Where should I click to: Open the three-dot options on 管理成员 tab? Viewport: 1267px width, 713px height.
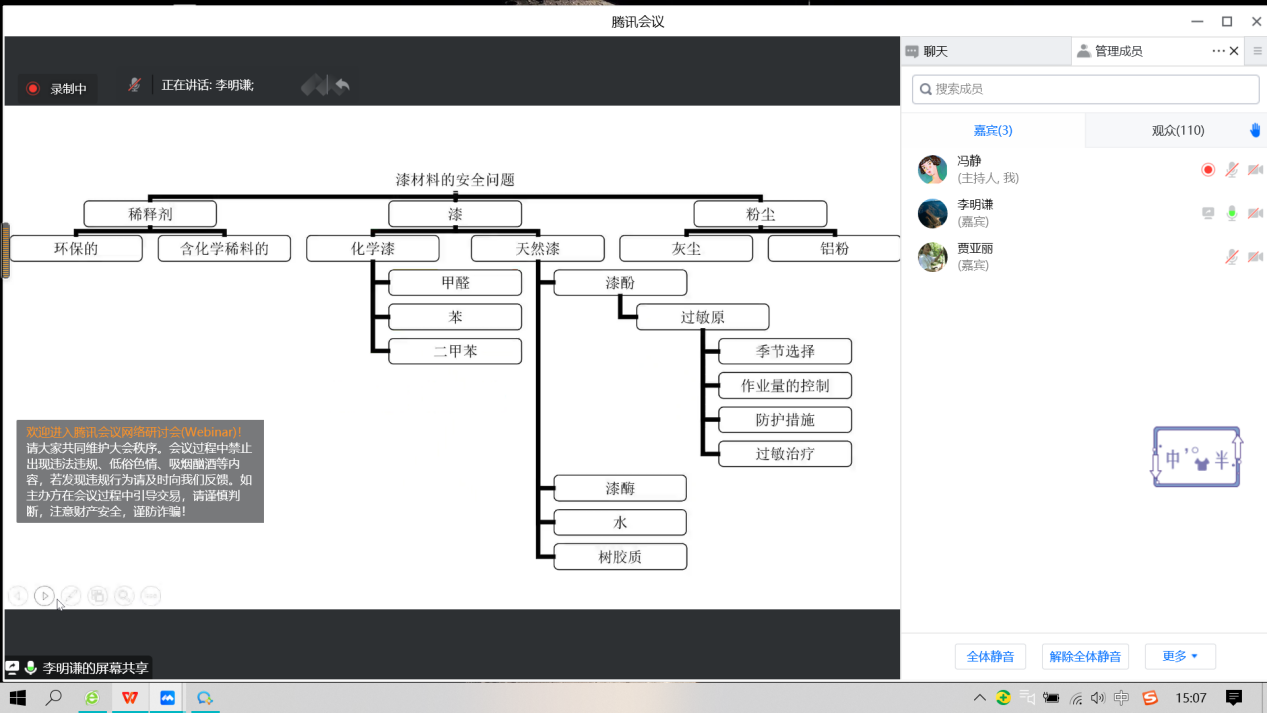[x=1218, y=51]
